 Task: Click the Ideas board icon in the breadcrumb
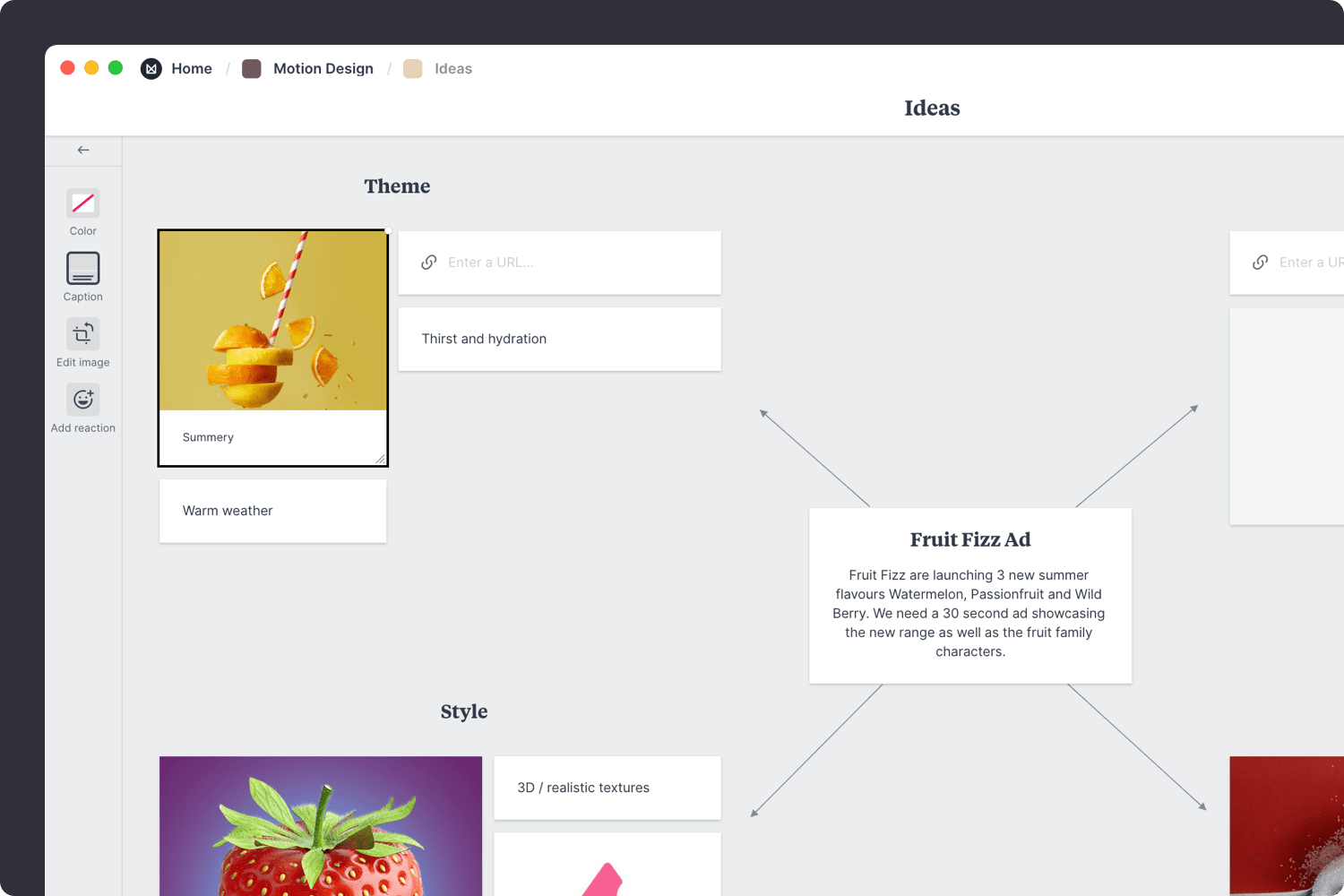pos(412,68)
